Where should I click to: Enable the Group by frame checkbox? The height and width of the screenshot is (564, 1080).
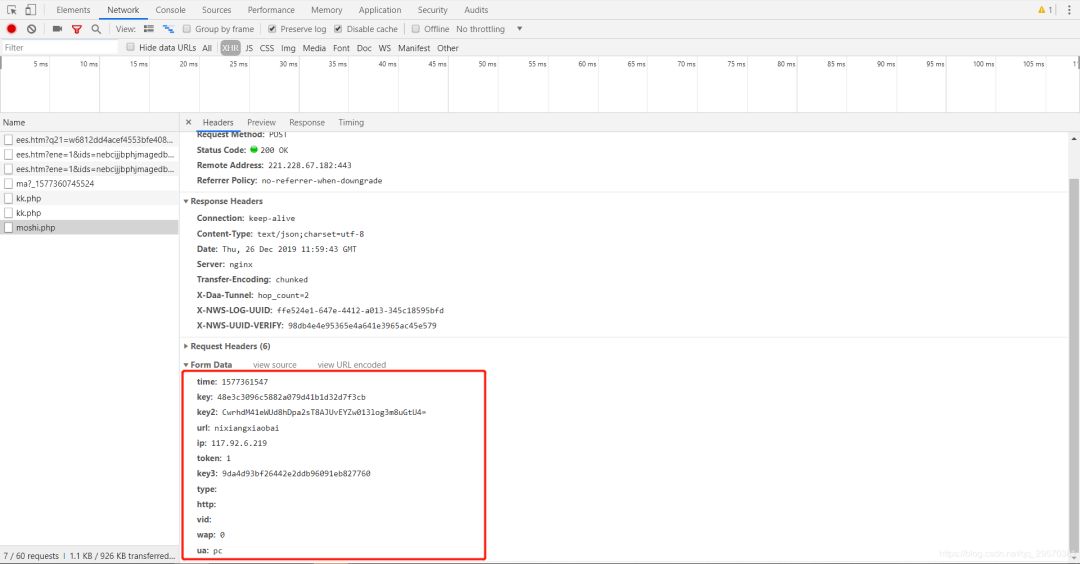click(187, 29)
